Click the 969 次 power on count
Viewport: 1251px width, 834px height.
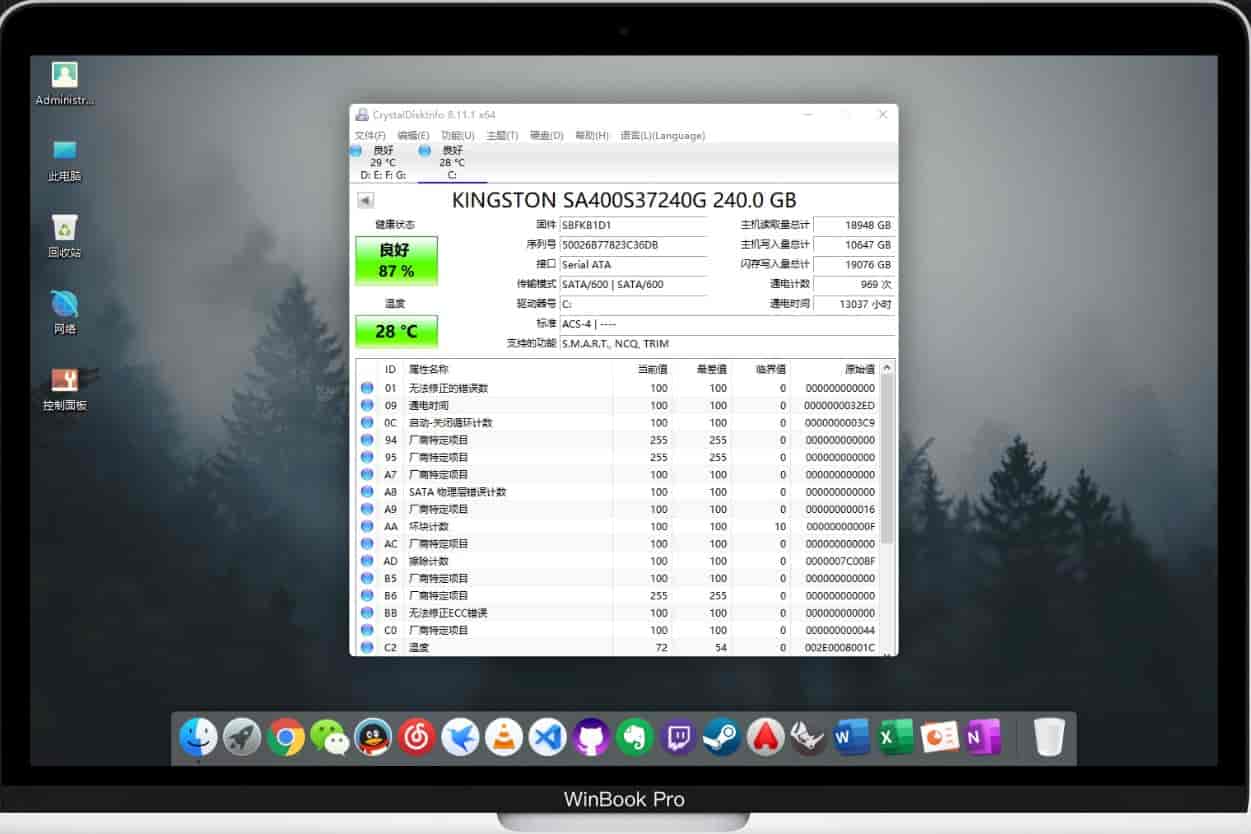point(853,284)
